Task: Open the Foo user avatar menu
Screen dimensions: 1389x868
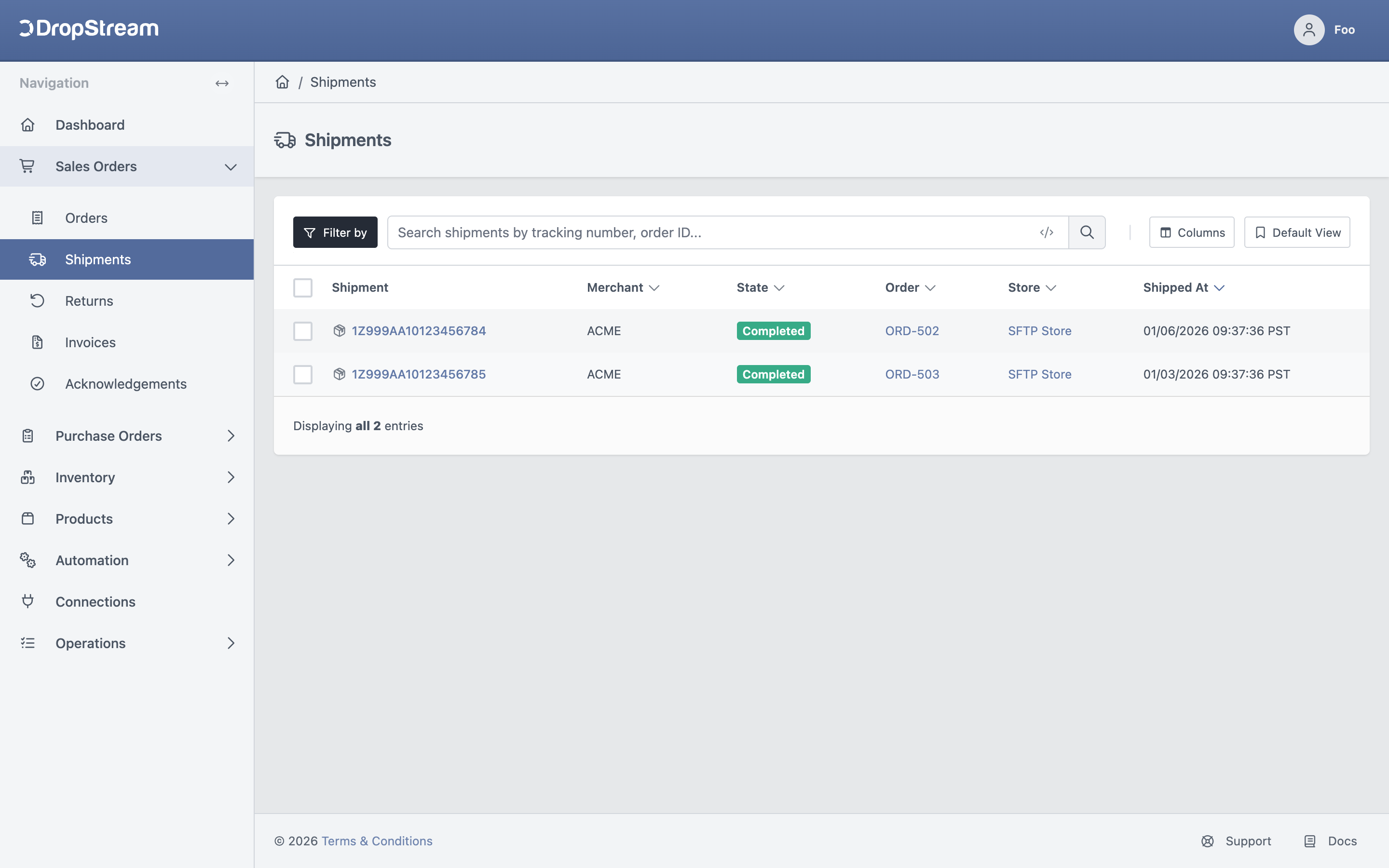Action: point(1308,30)
